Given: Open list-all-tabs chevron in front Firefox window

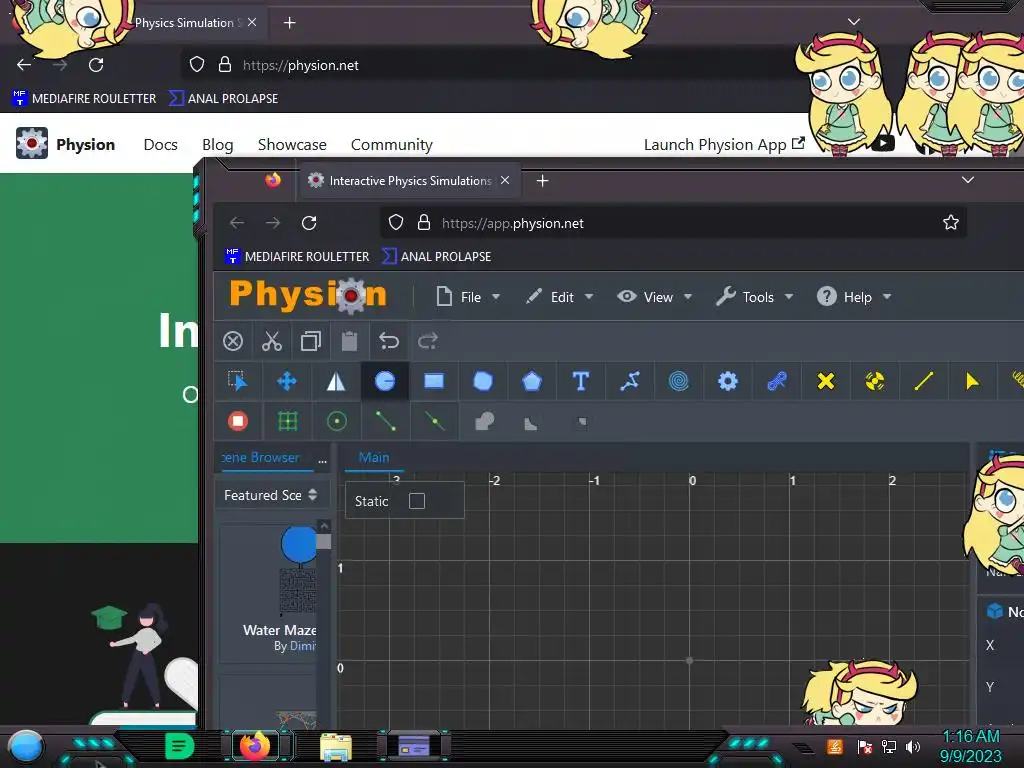Looking at the screenshot, I should pos(968,180).
